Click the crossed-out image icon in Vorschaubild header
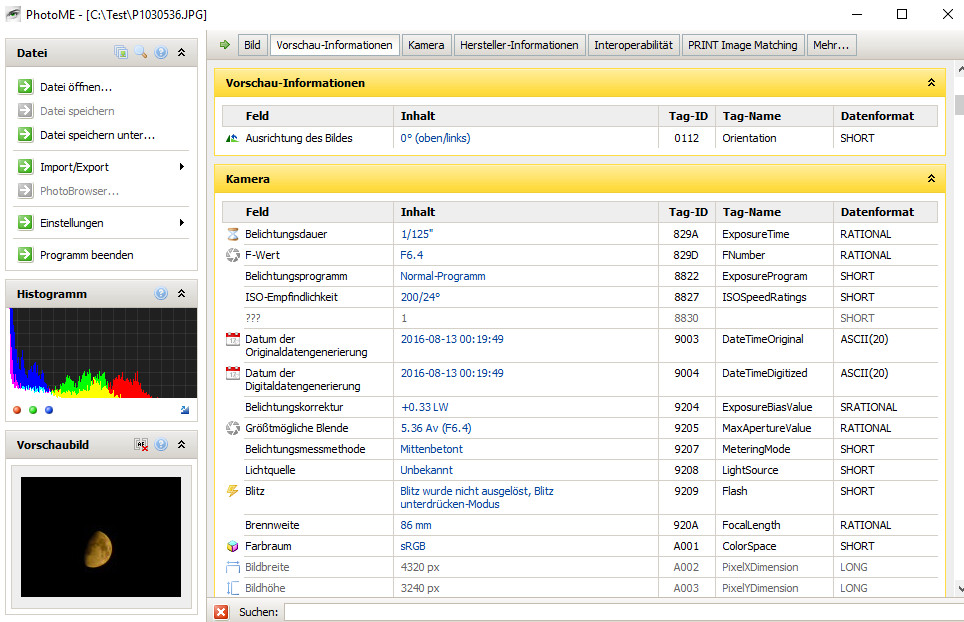964x622 pixels. 141,445
